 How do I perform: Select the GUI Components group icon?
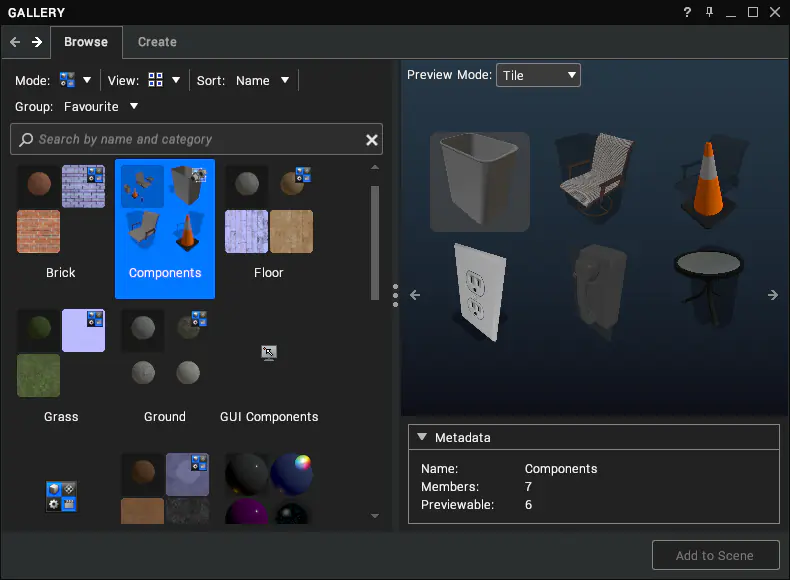(269, 353)
